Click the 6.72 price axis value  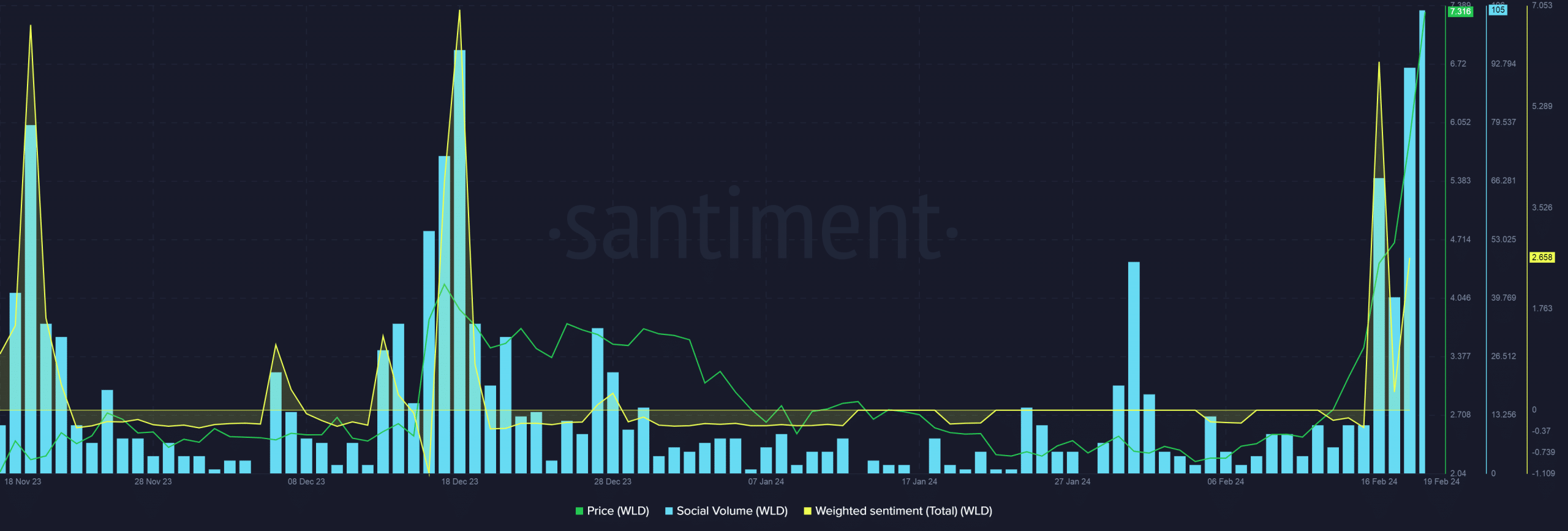1458,64
